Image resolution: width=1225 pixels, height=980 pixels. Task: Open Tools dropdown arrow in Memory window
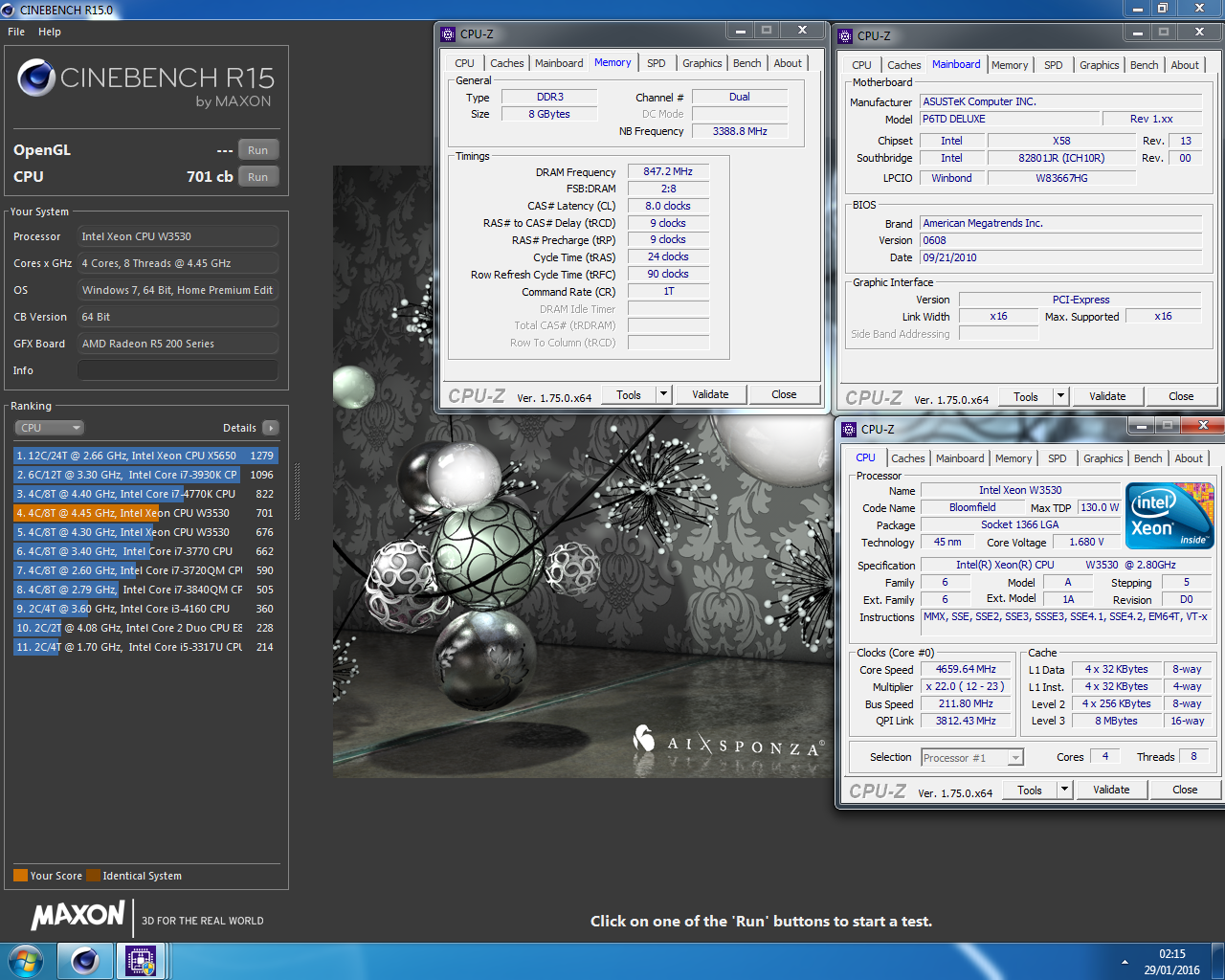(x=663, y=394)
